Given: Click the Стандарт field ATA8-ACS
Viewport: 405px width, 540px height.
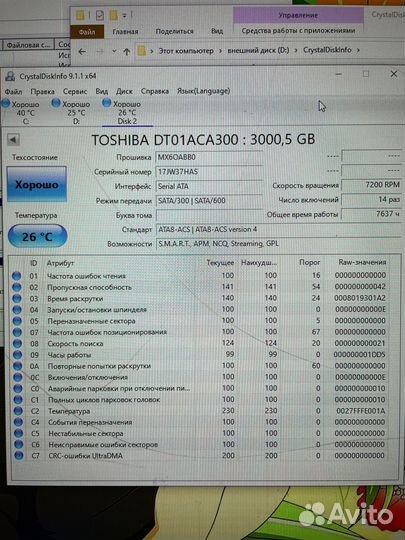Looking at the screenshot, I should tap(279, 229).
